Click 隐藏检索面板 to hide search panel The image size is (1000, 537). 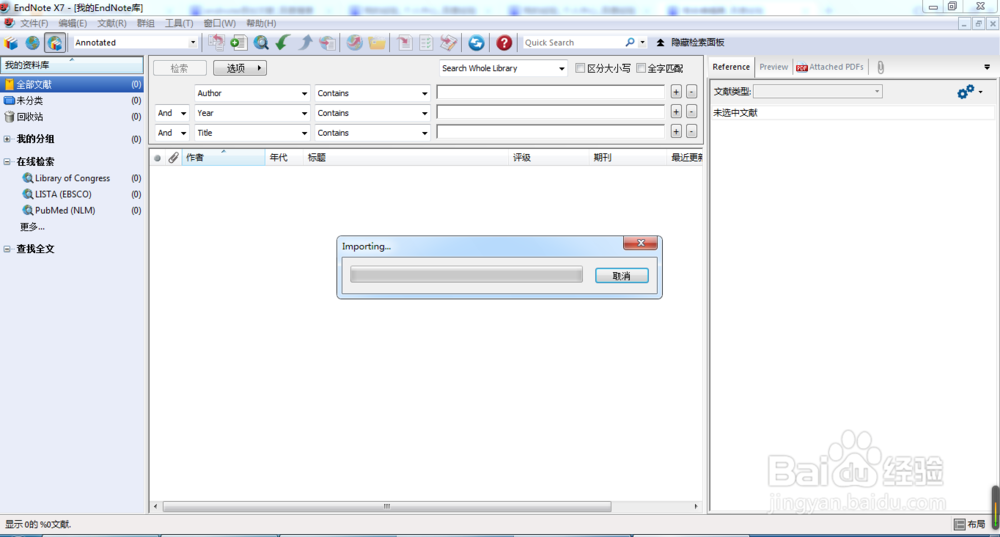click(691, 42)
